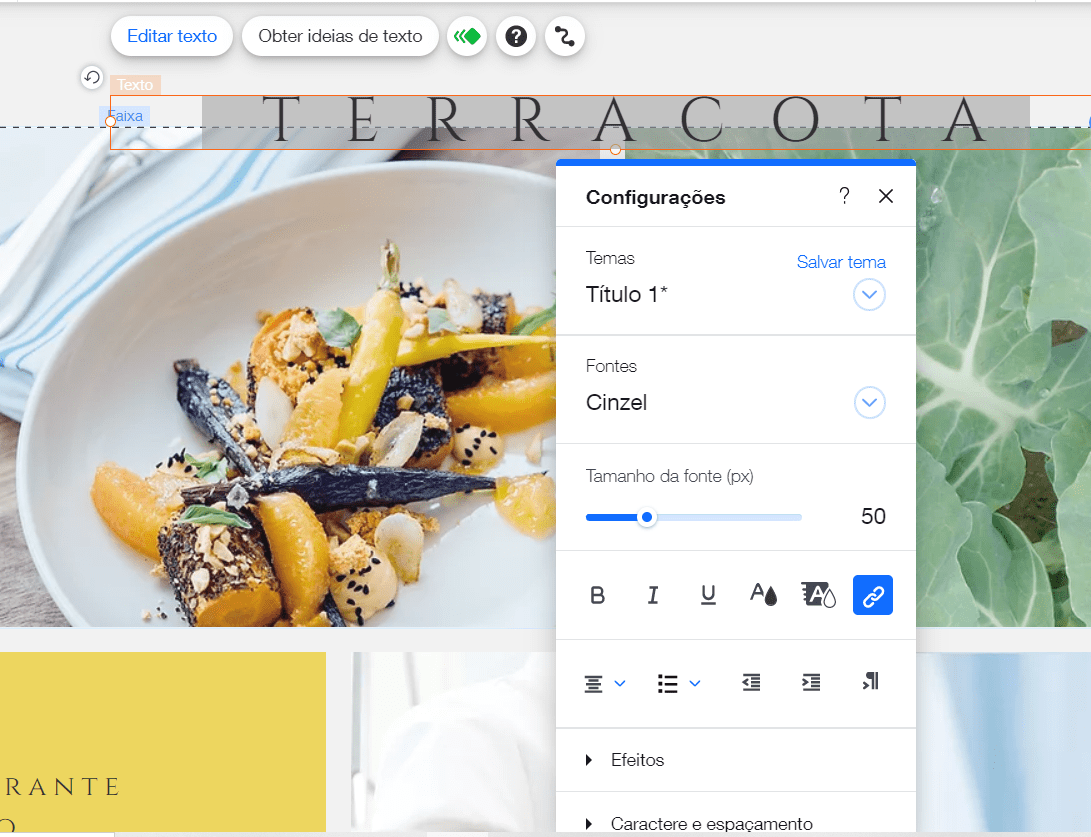Toggle bold formatting
1091x837 pixels.
coord(597,596)
